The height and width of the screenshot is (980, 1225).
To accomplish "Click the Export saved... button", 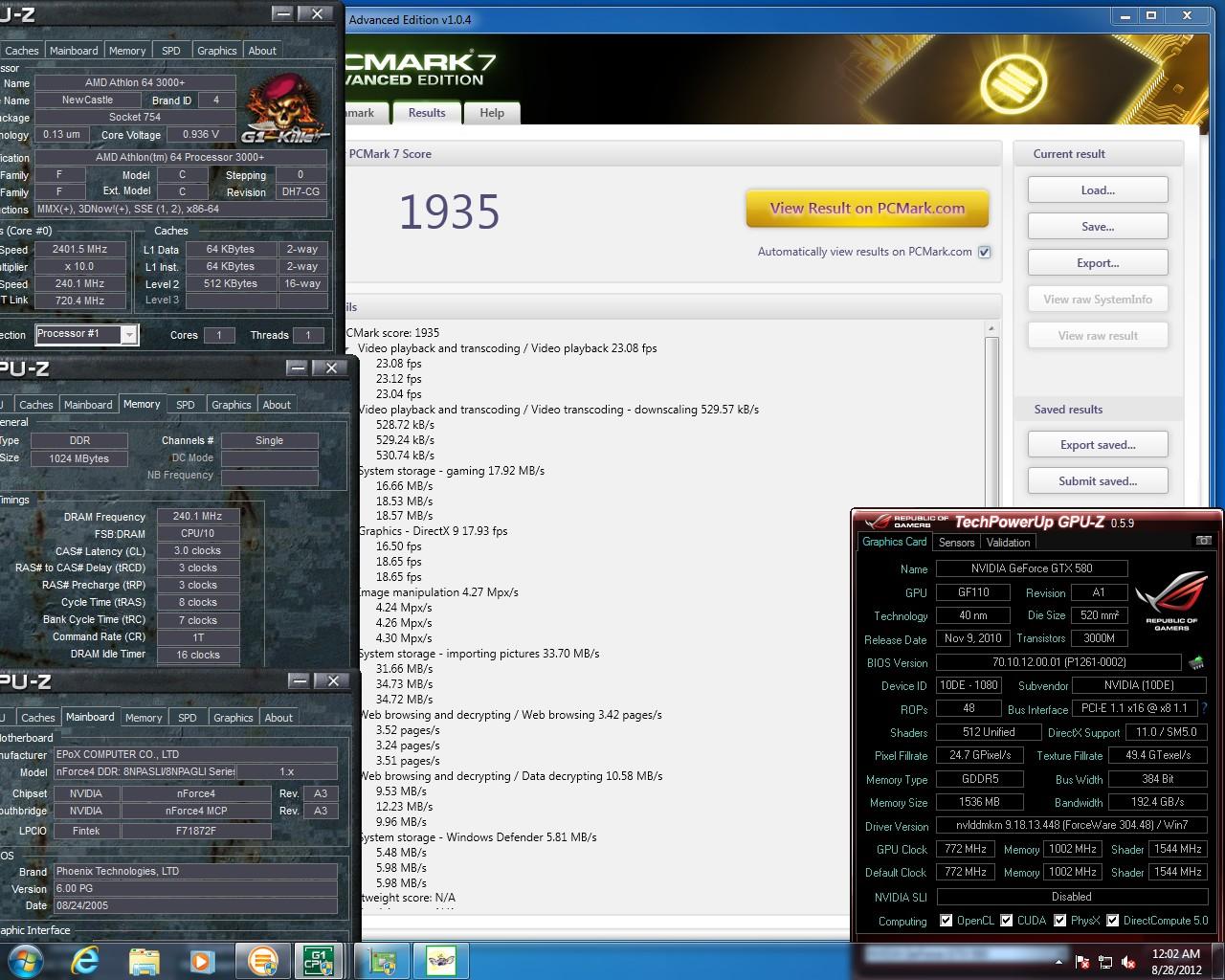I will (1098, 444).
